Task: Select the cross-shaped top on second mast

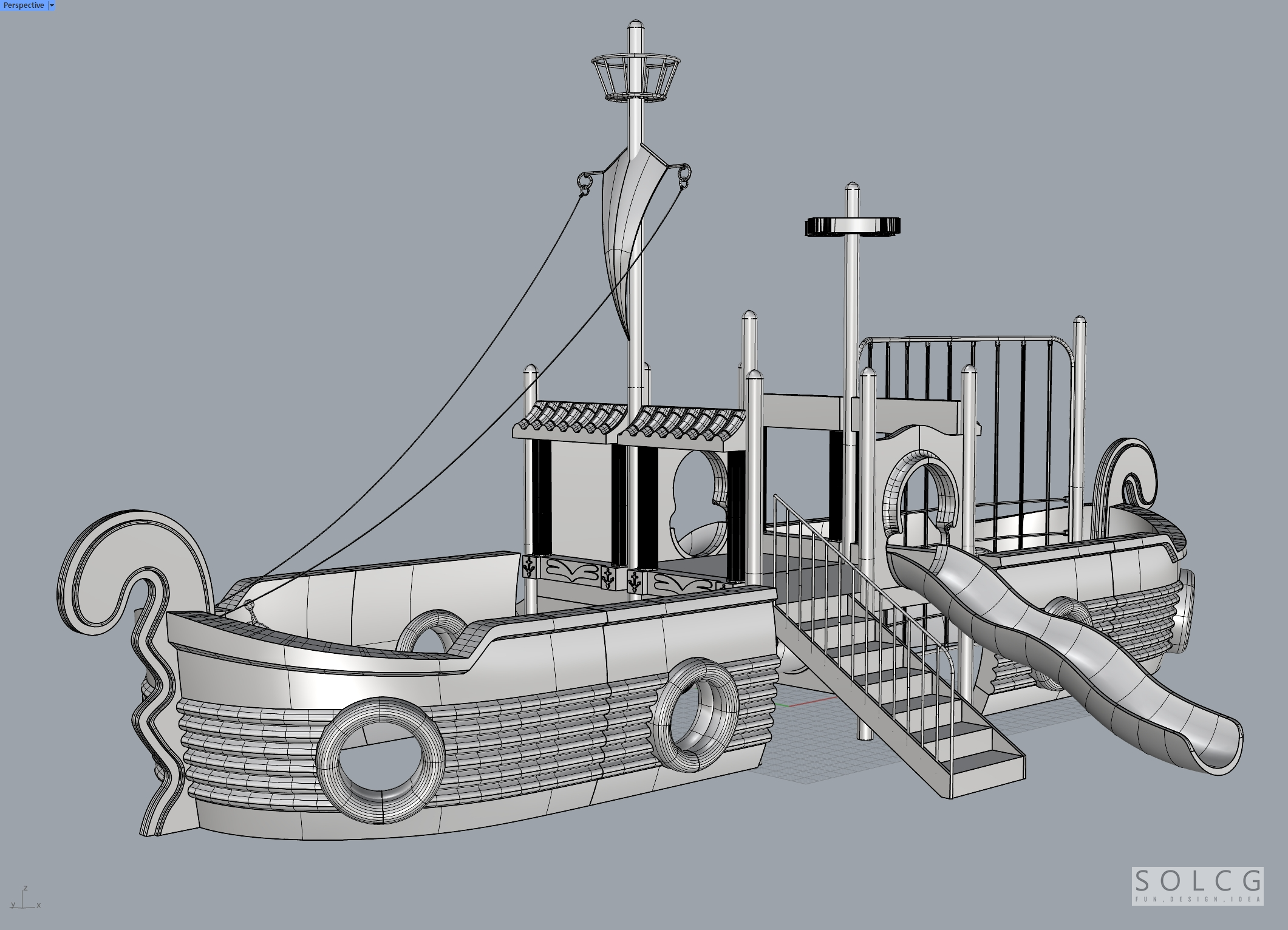Action: click(x=853, y=226)
